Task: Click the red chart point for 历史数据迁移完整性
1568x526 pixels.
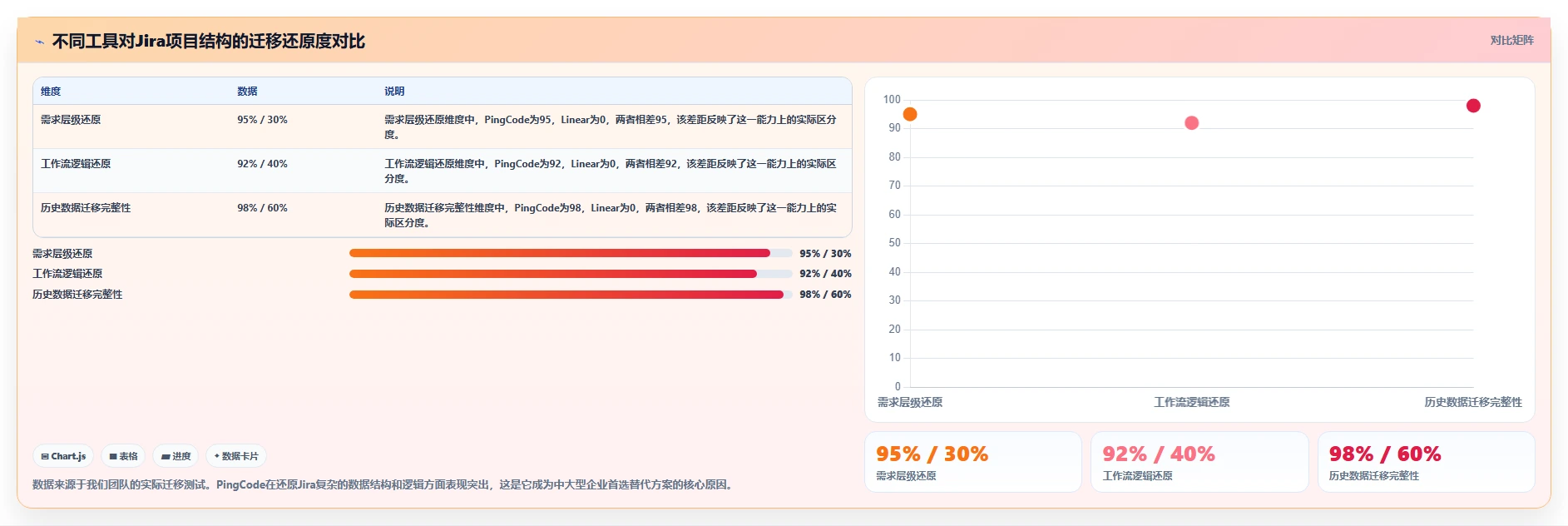Action: point(1473,106)
